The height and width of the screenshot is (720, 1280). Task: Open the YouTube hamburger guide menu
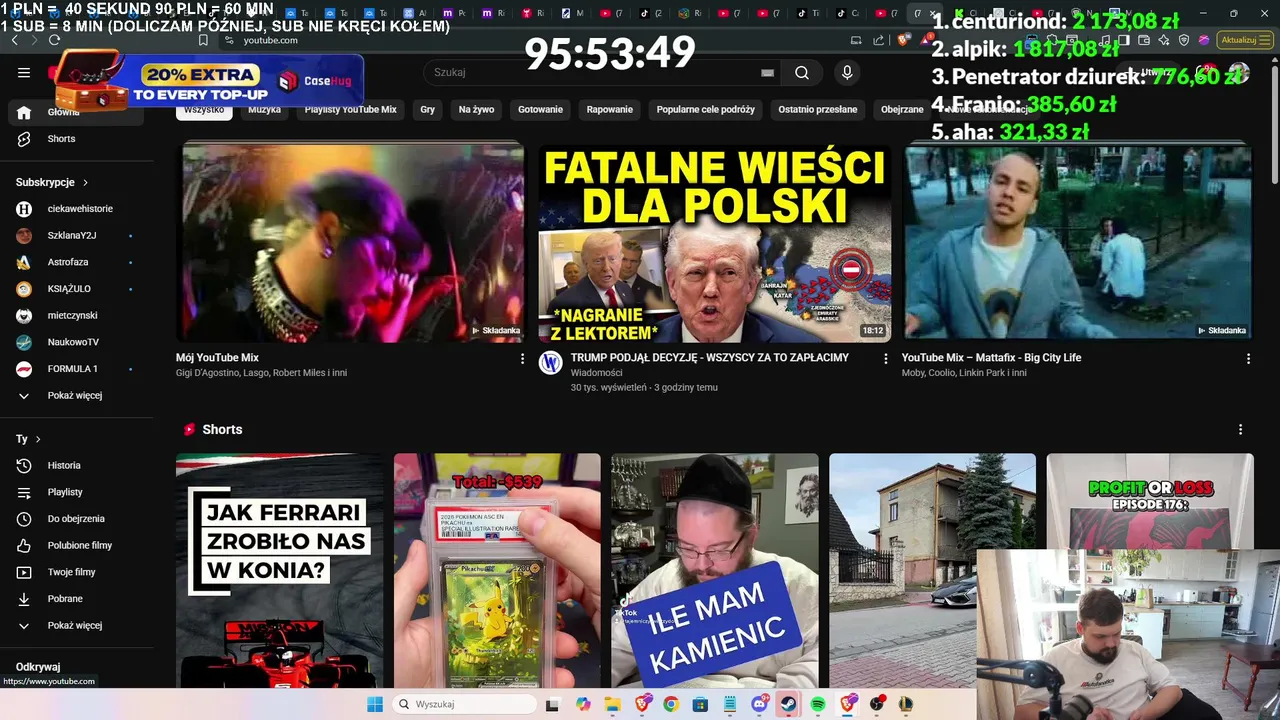pos(24,72)
